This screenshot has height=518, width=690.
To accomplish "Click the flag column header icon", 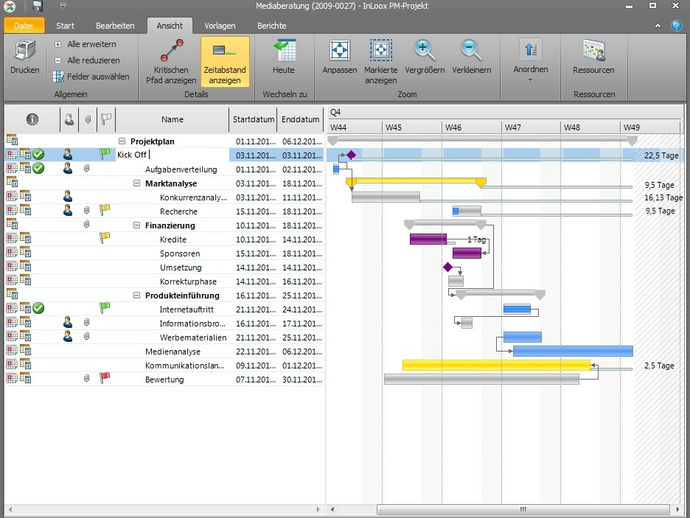I will pos(106,119).
